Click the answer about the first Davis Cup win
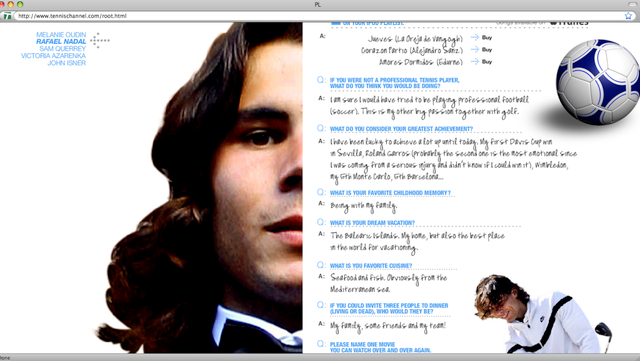This screenshot has width=640, height=361. coord(453,160)
